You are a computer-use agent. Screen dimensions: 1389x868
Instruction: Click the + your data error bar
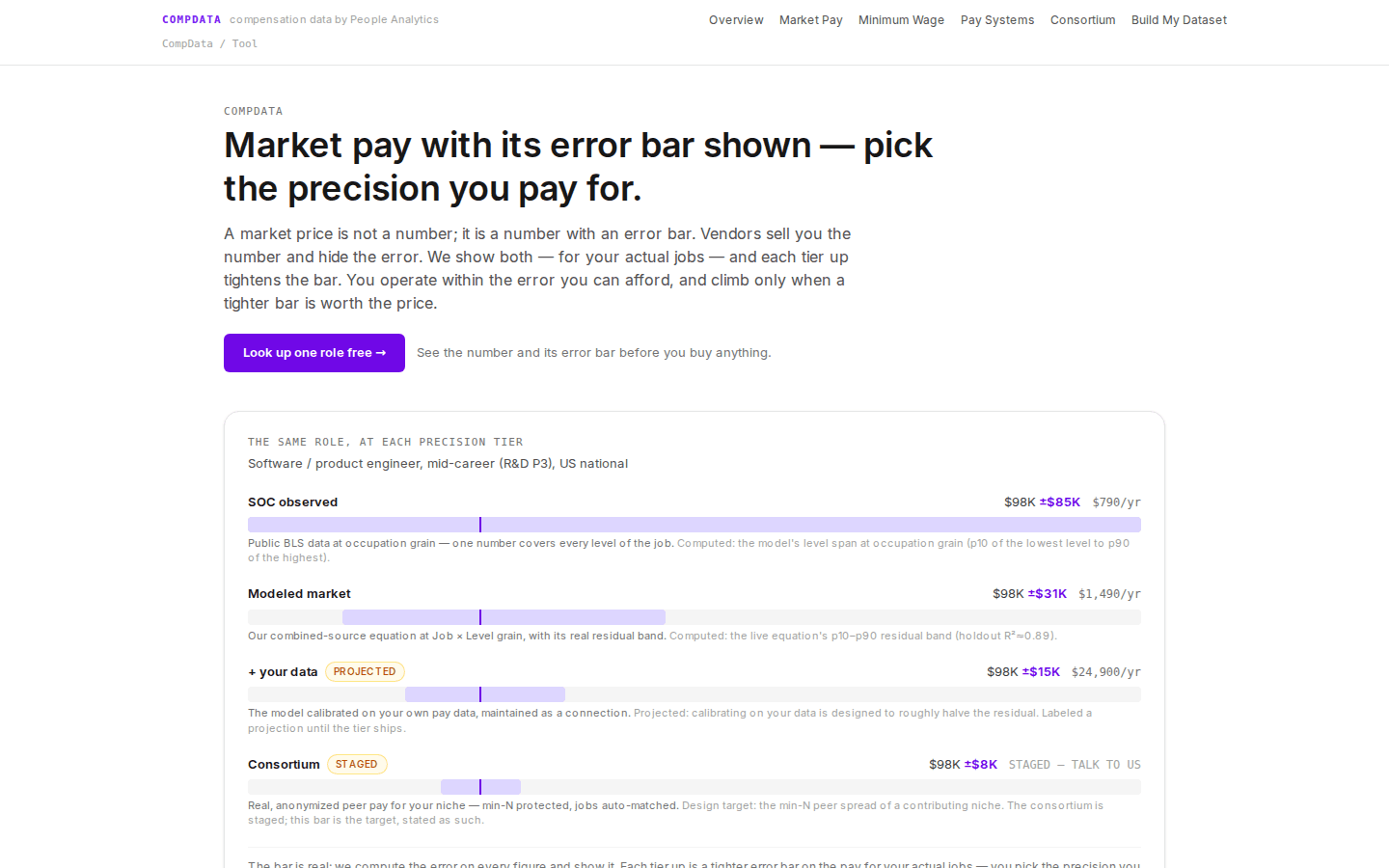tap(694, 694)
